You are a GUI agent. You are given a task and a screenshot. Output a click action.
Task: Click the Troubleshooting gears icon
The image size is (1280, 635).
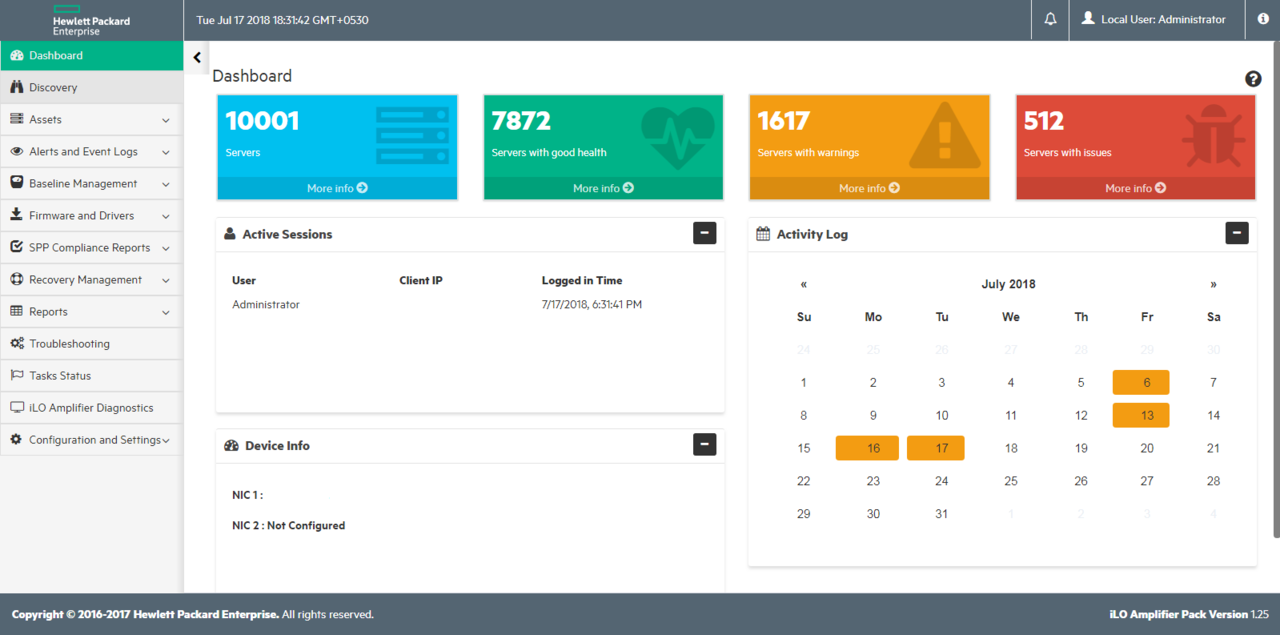point(17,344)
